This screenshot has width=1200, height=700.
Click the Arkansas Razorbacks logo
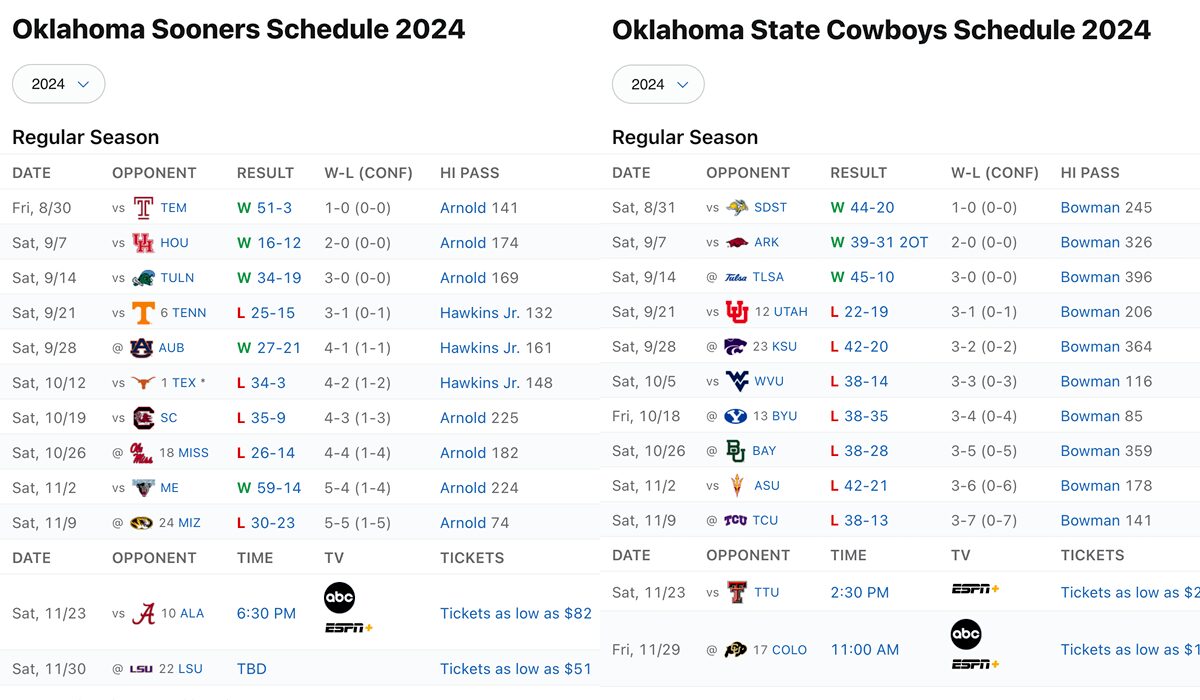[x=737, y=242]
